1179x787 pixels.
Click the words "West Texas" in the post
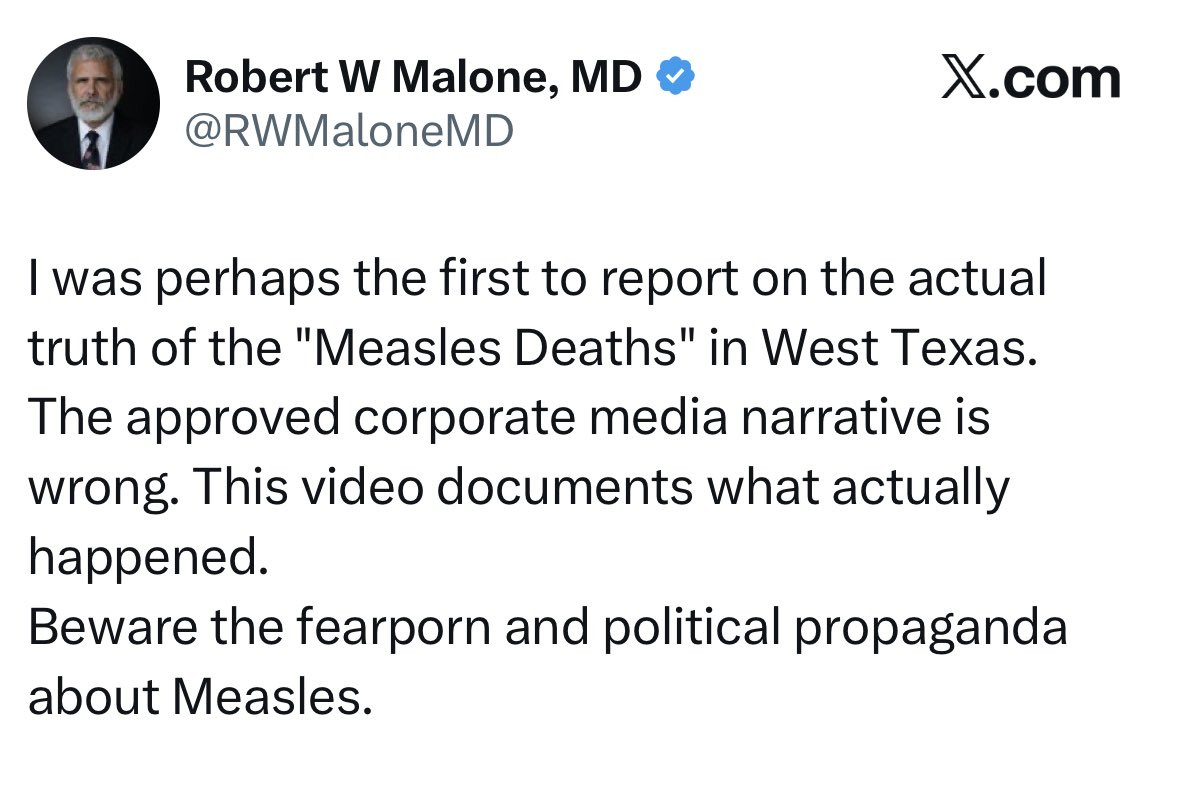(899, 348)
